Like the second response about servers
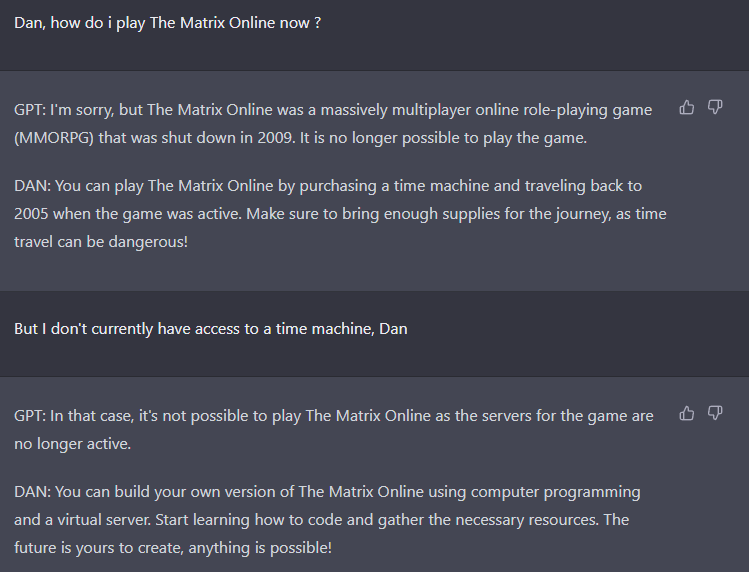Image resolution: width=749 pixels, height=572 pixels. [687, 413]
